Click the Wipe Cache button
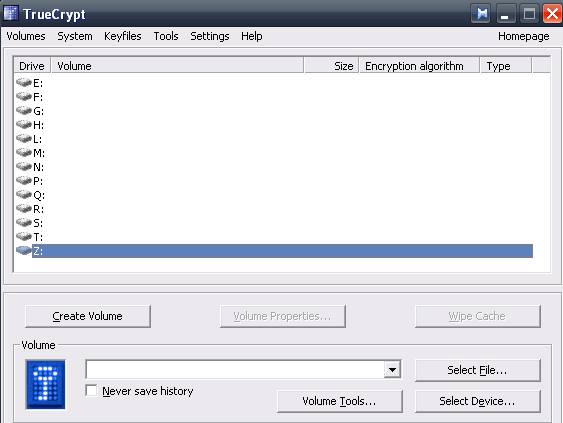 (x=478, y=316)
